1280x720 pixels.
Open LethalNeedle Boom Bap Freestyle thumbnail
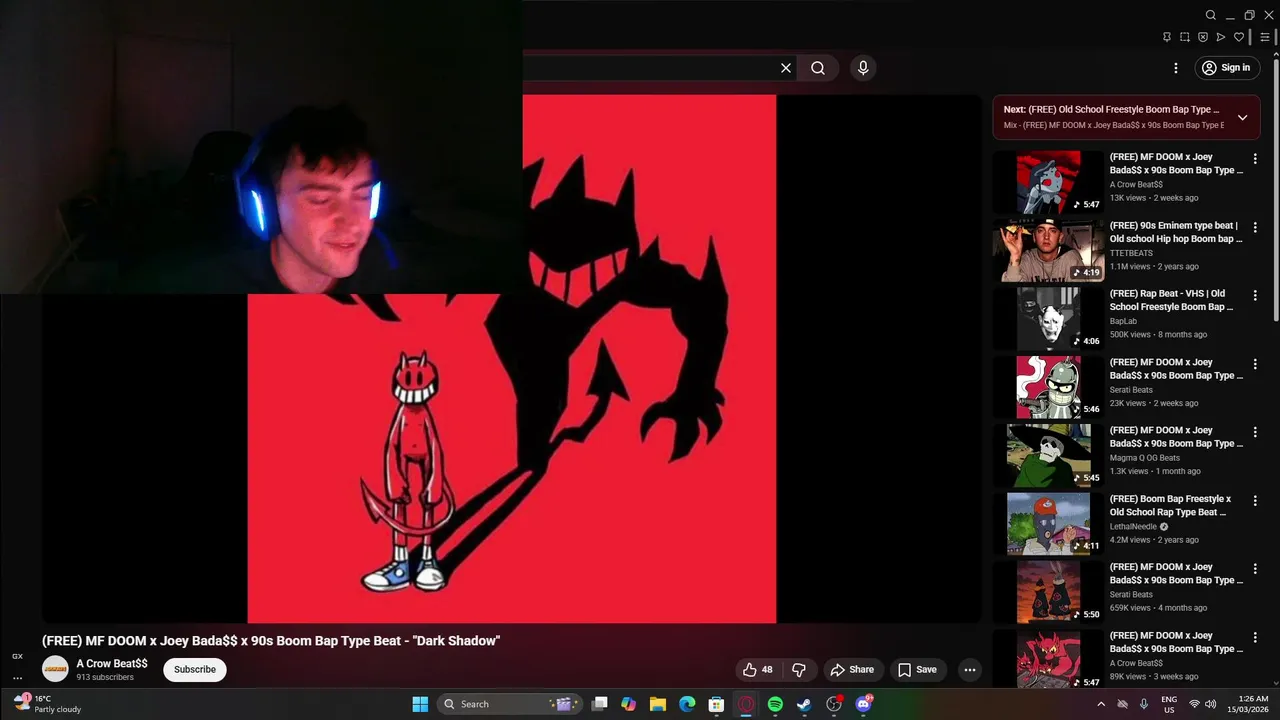point(1048,523)
